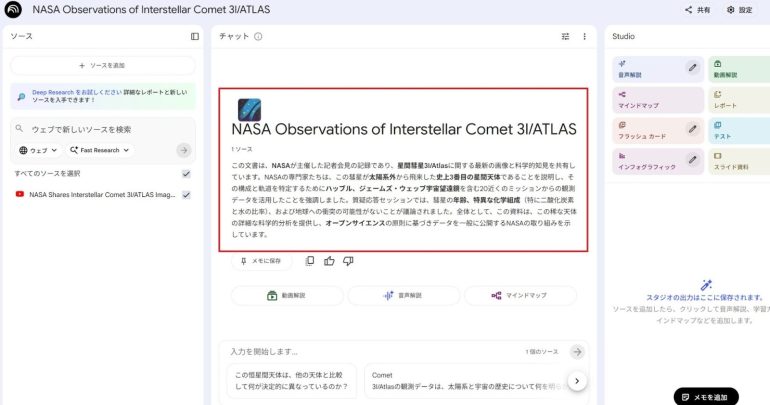Click メモに保存 button below summary
Screen dimensions: 770x405
pyautogui.click(x=261, y=261)
